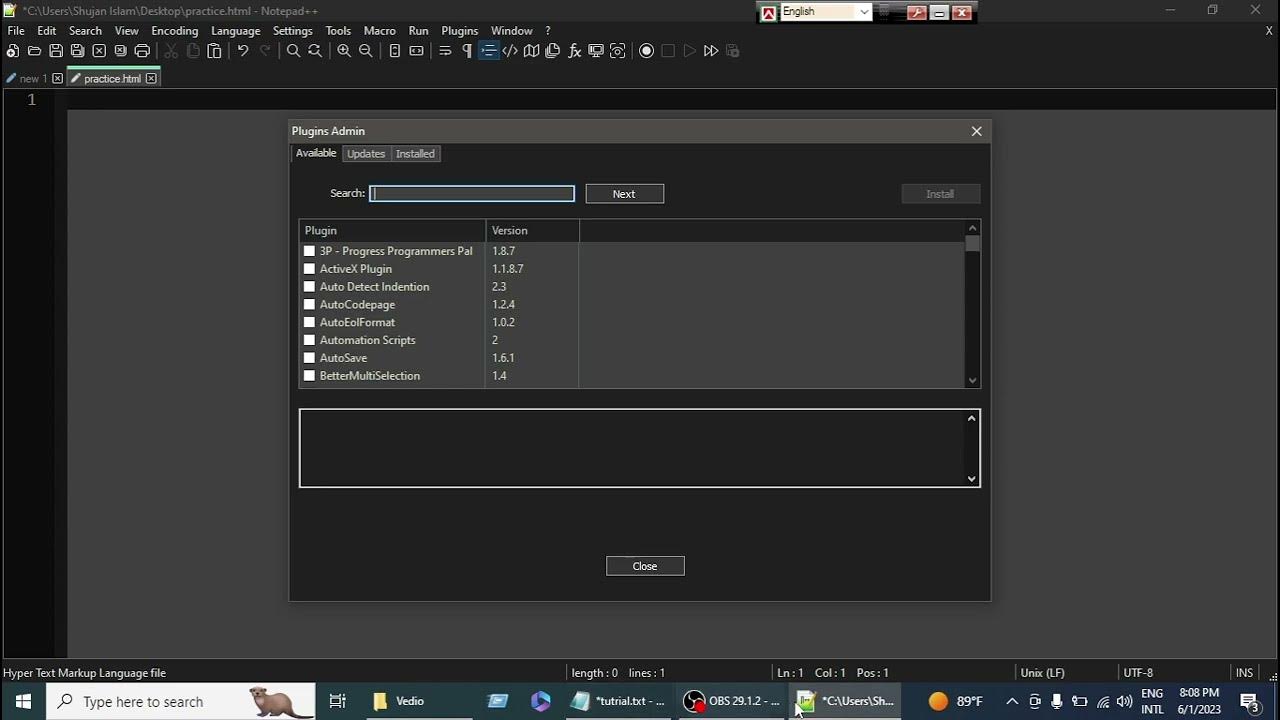Click the Close document toolbar icon
1280x720 pixels.
click(99, 51)
